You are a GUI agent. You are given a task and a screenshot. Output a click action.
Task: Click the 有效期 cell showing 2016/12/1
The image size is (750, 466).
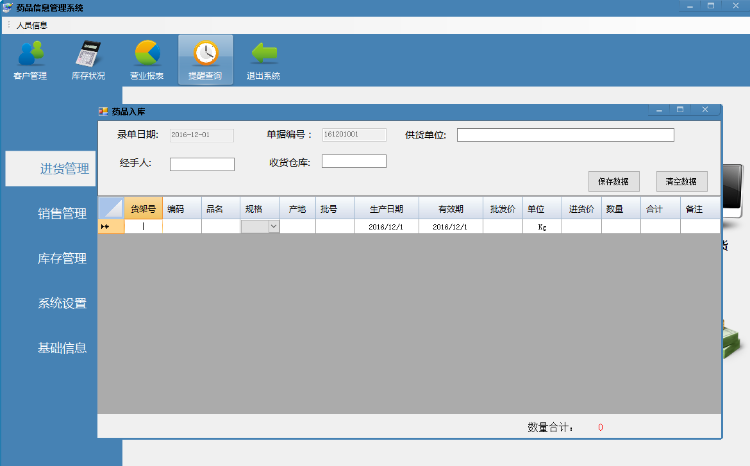[451, 226]
